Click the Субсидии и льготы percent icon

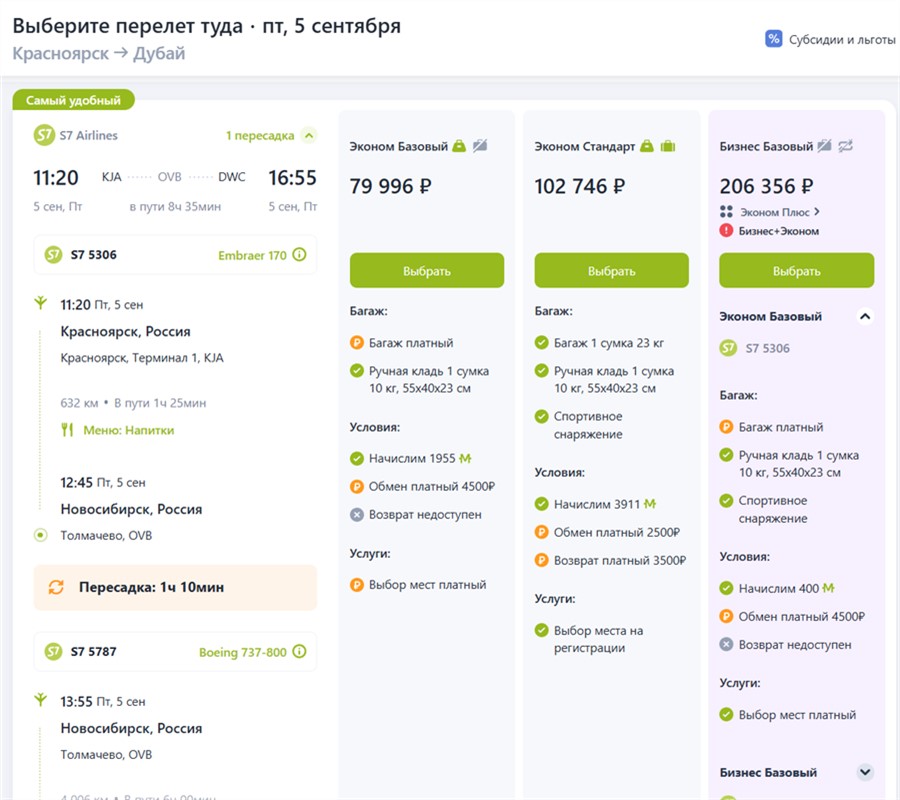(x=773, y=39)
